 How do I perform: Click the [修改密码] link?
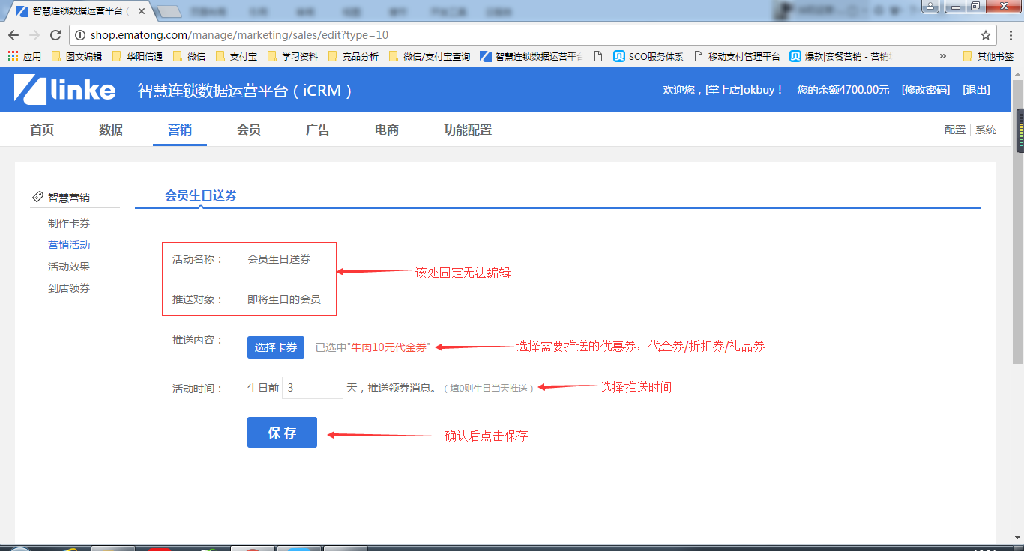coord(925,89)
